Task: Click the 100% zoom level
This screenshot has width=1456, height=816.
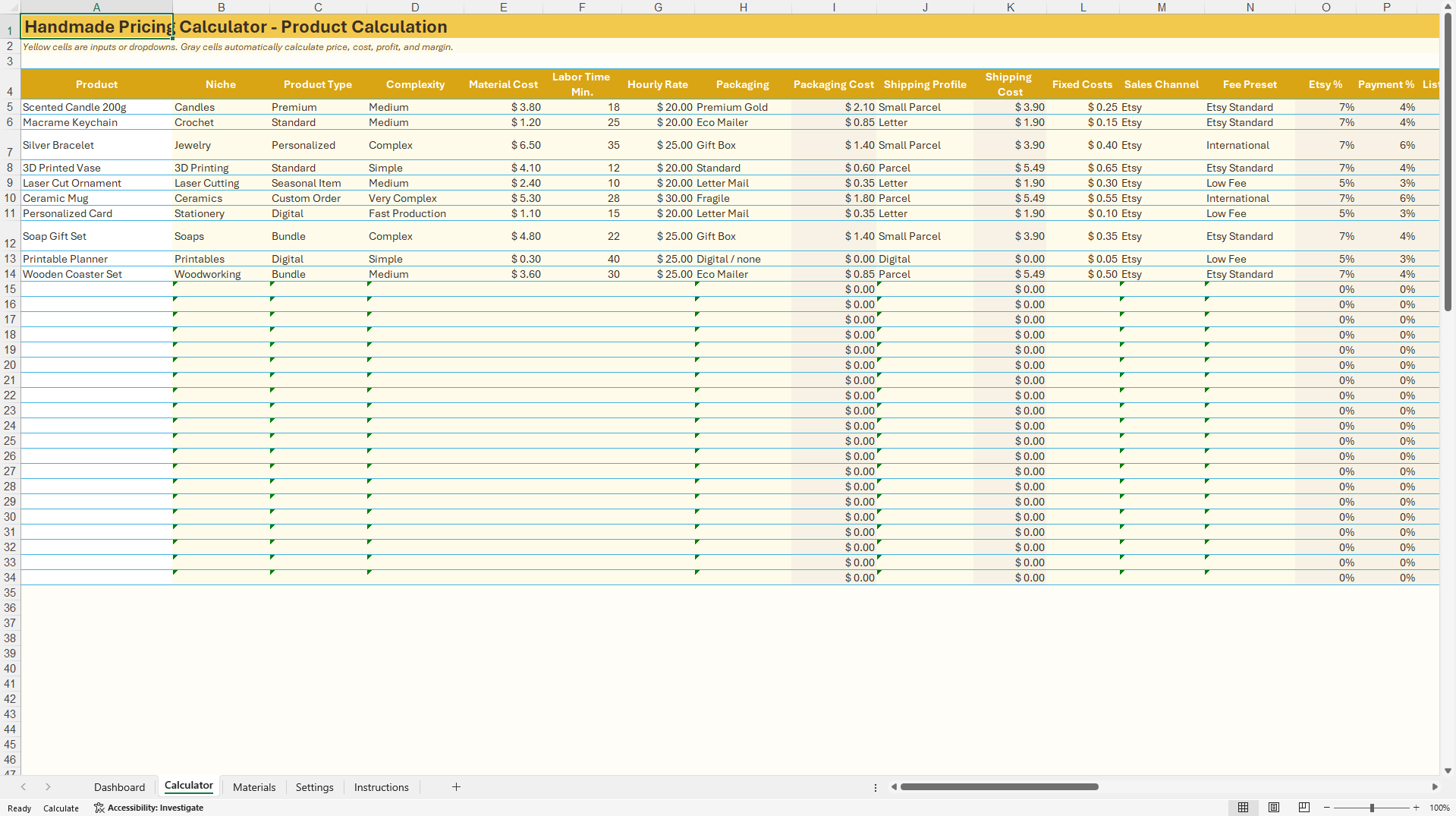Action: tap(1439, 808)
